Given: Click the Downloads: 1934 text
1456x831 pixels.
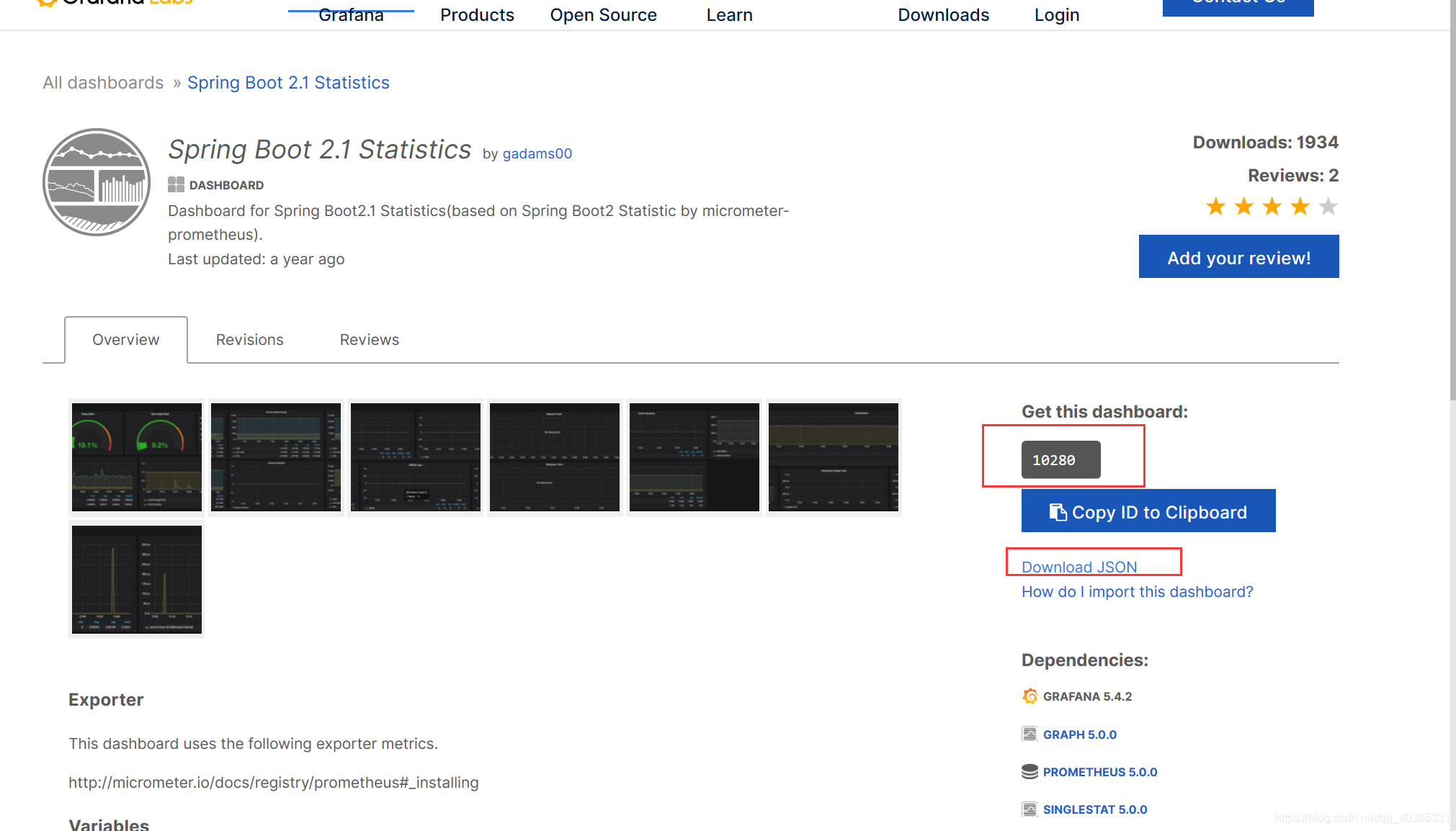Looking at the screenshot, I should coord(1265,143).
